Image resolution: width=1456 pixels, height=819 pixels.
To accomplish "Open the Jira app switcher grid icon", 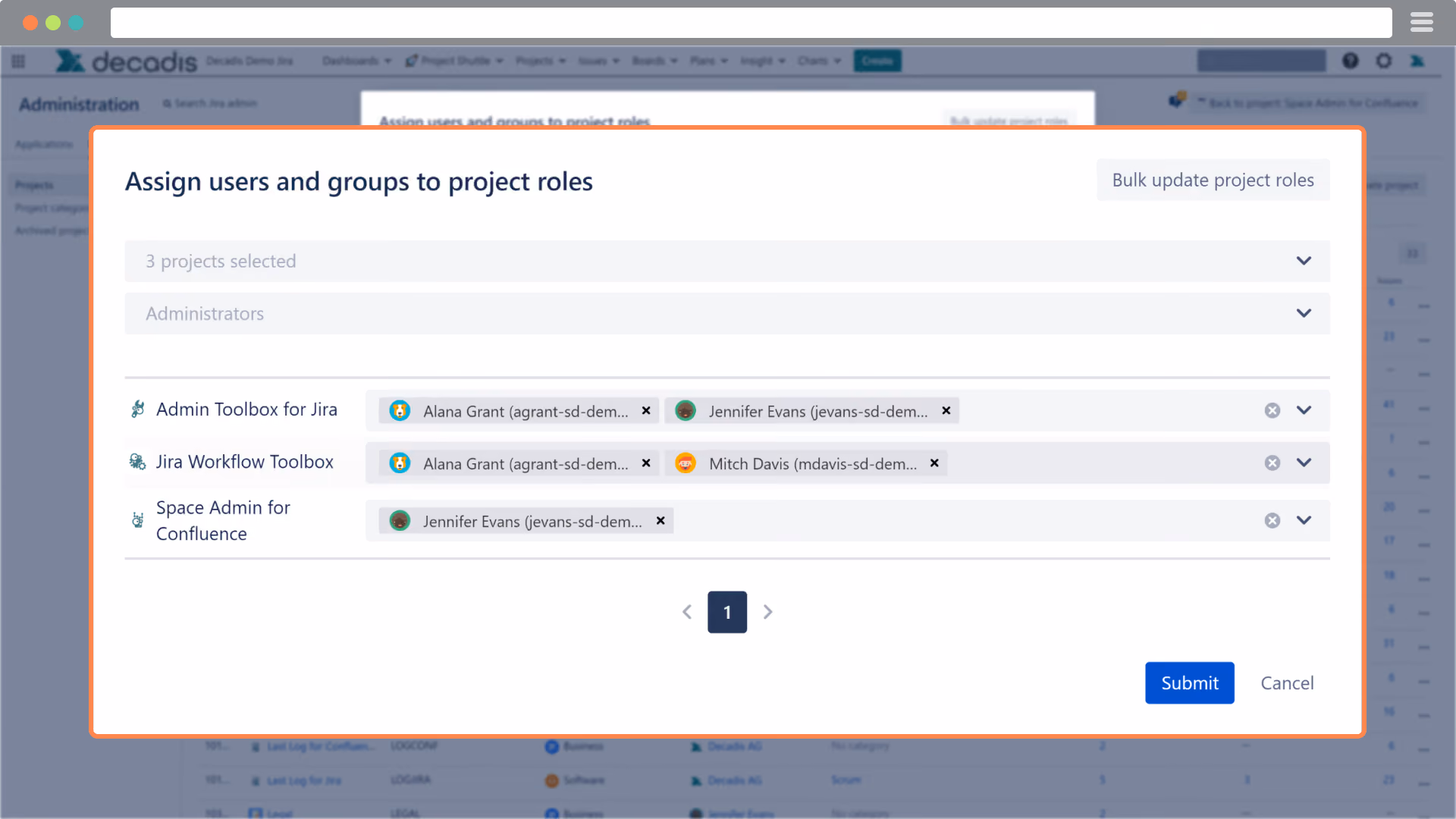I will point(18,61).
